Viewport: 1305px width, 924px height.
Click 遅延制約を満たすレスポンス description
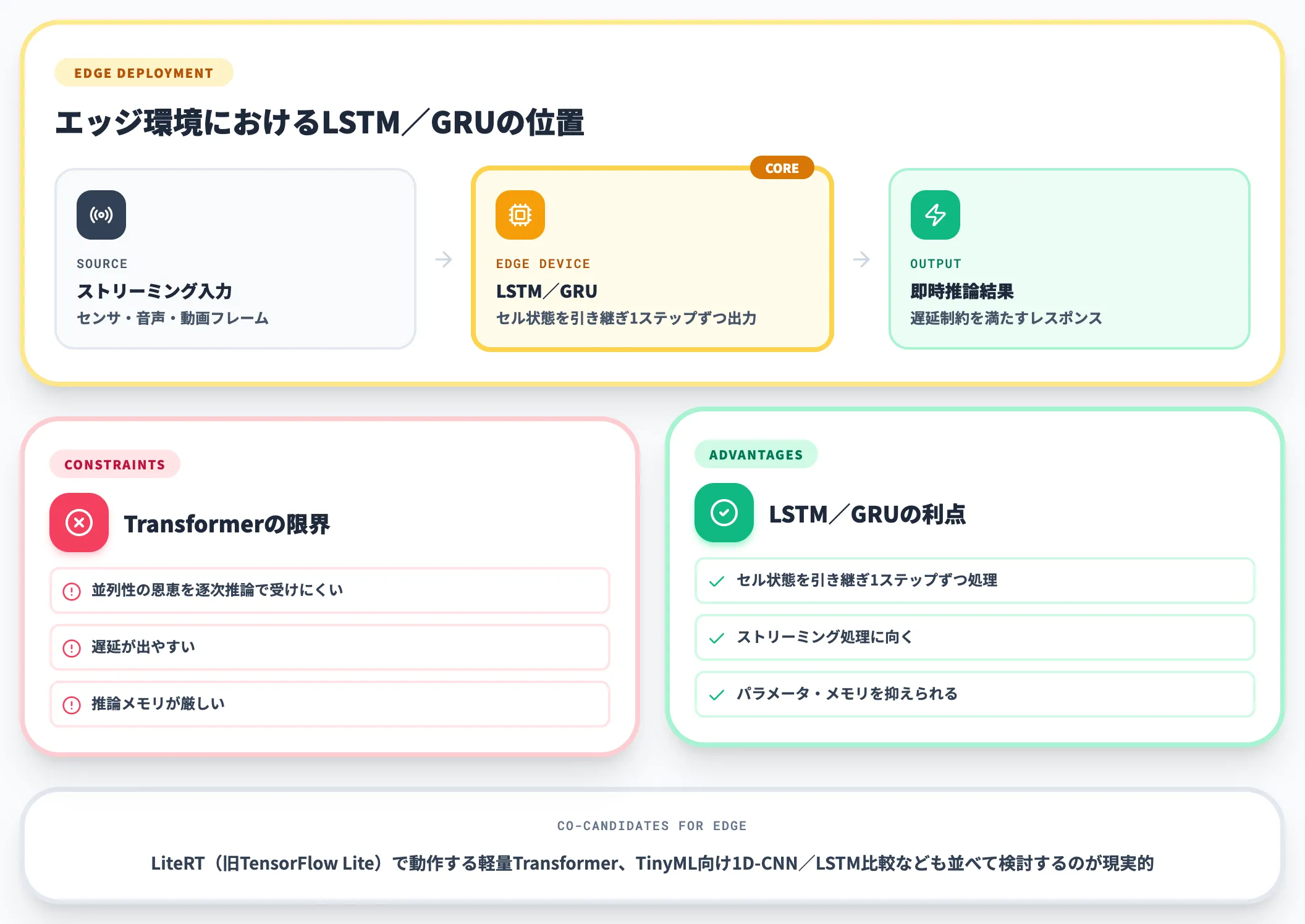(x=1006, y=318)
